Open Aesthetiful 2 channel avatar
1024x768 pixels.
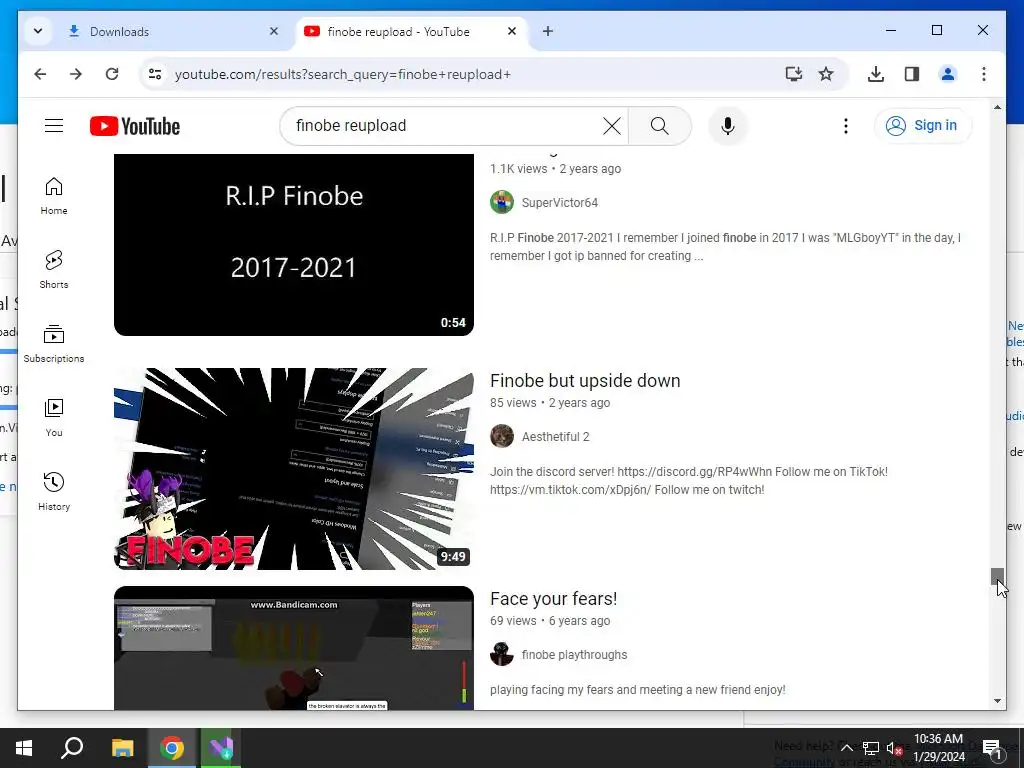click(x=502, y=436)
